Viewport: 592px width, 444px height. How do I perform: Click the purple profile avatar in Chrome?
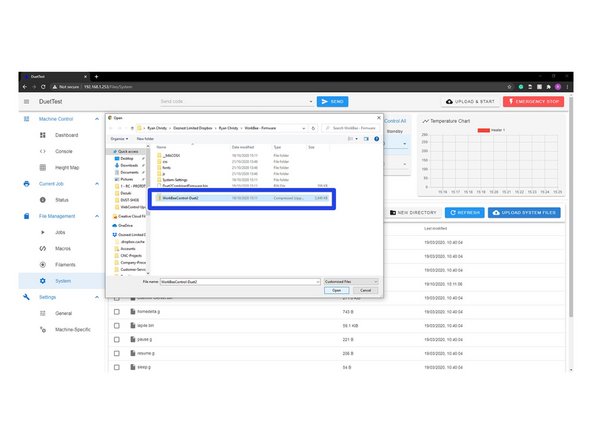click(558, 87)
